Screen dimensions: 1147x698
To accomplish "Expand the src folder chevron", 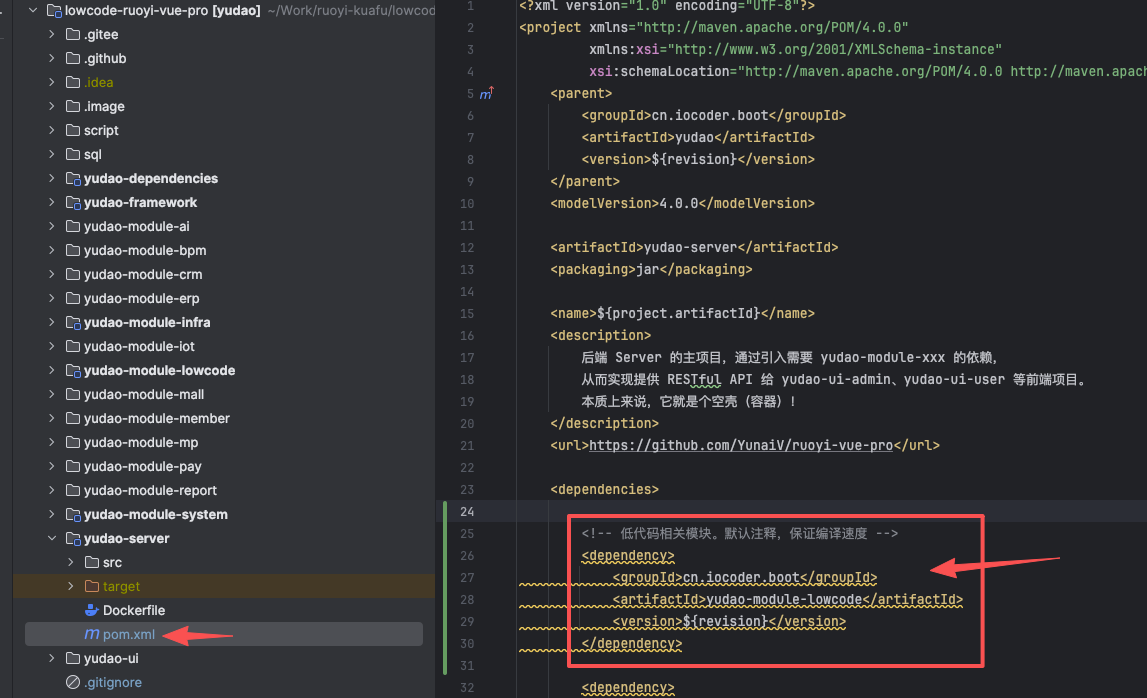I will coord(71,562).
